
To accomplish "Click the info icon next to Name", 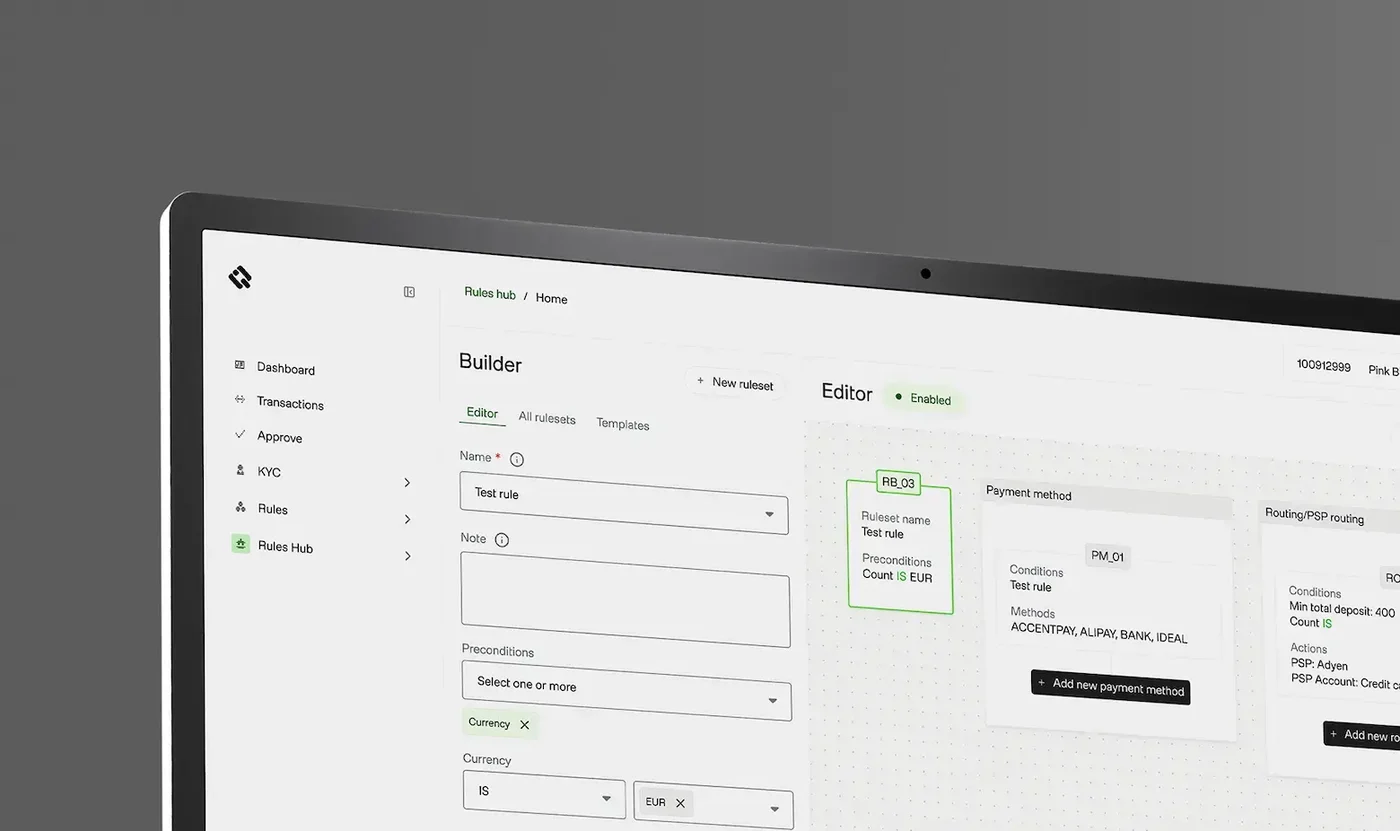I will point(517,460).
